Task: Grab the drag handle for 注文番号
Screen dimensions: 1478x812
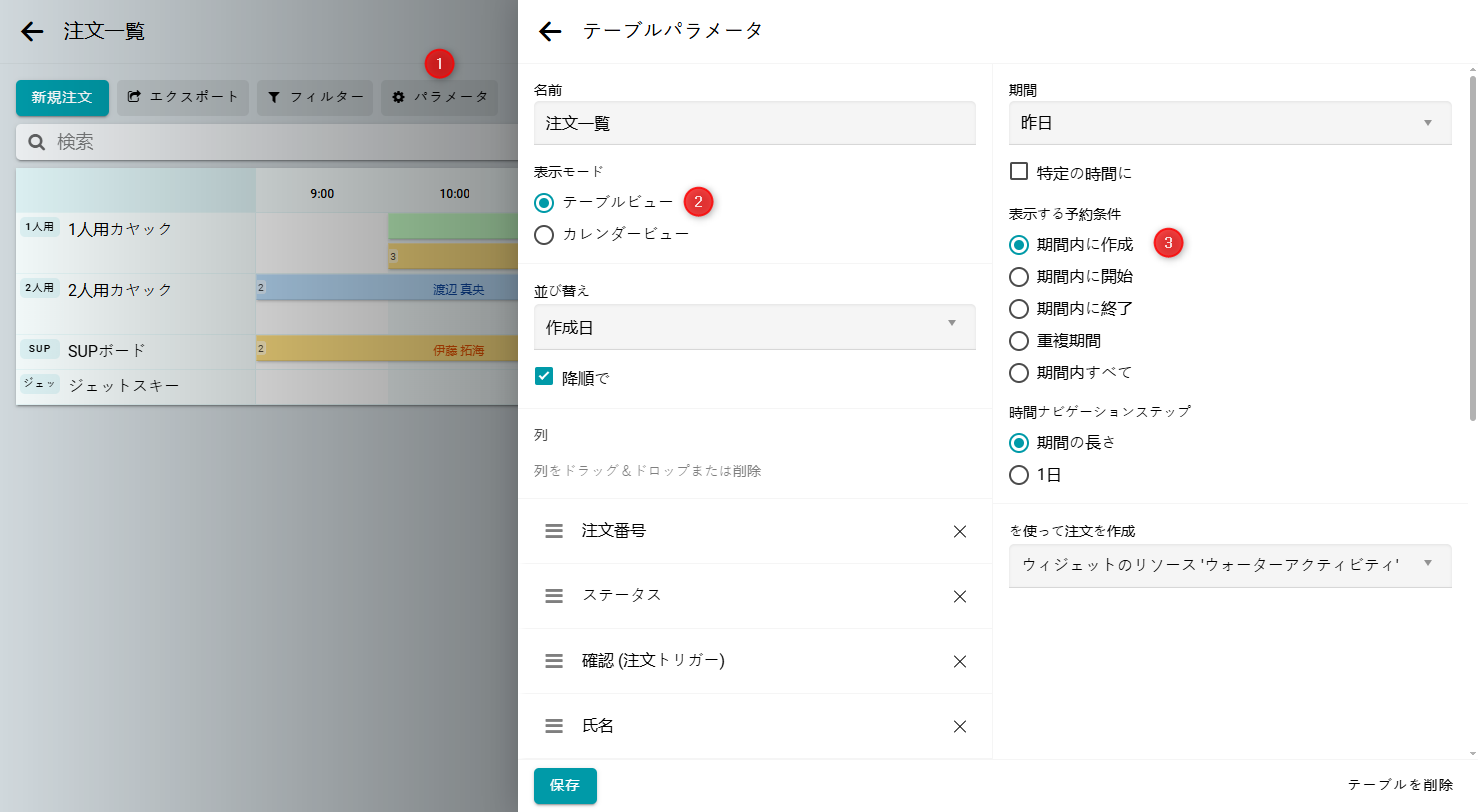Action: (x=554, y=531)
